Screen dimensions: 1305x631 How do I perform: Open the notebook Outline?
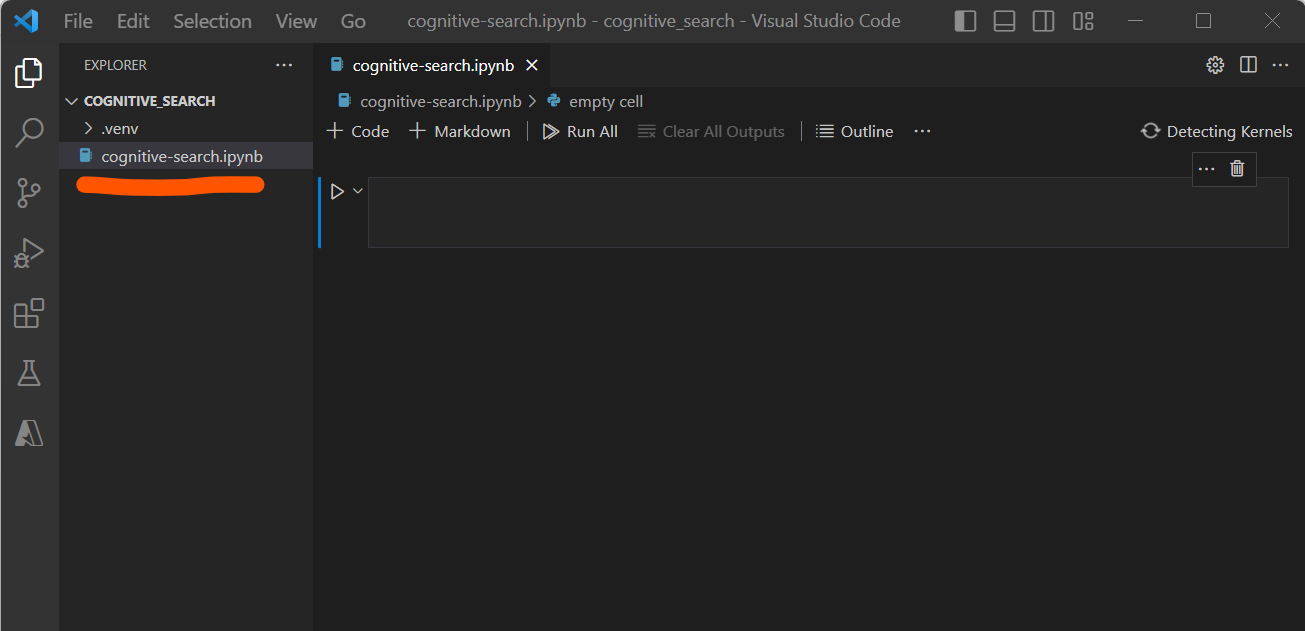pyautogui.click(x=854, y=131)
